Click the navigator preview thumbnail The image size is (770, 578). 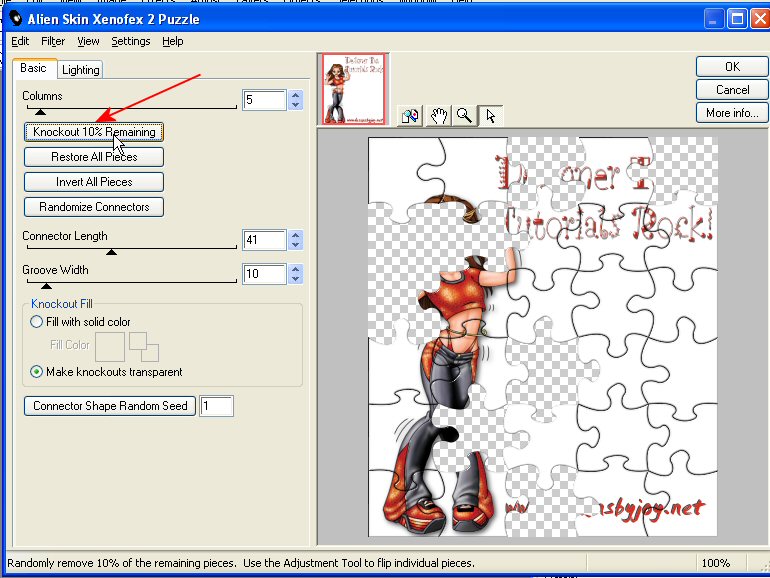(353, 89)
